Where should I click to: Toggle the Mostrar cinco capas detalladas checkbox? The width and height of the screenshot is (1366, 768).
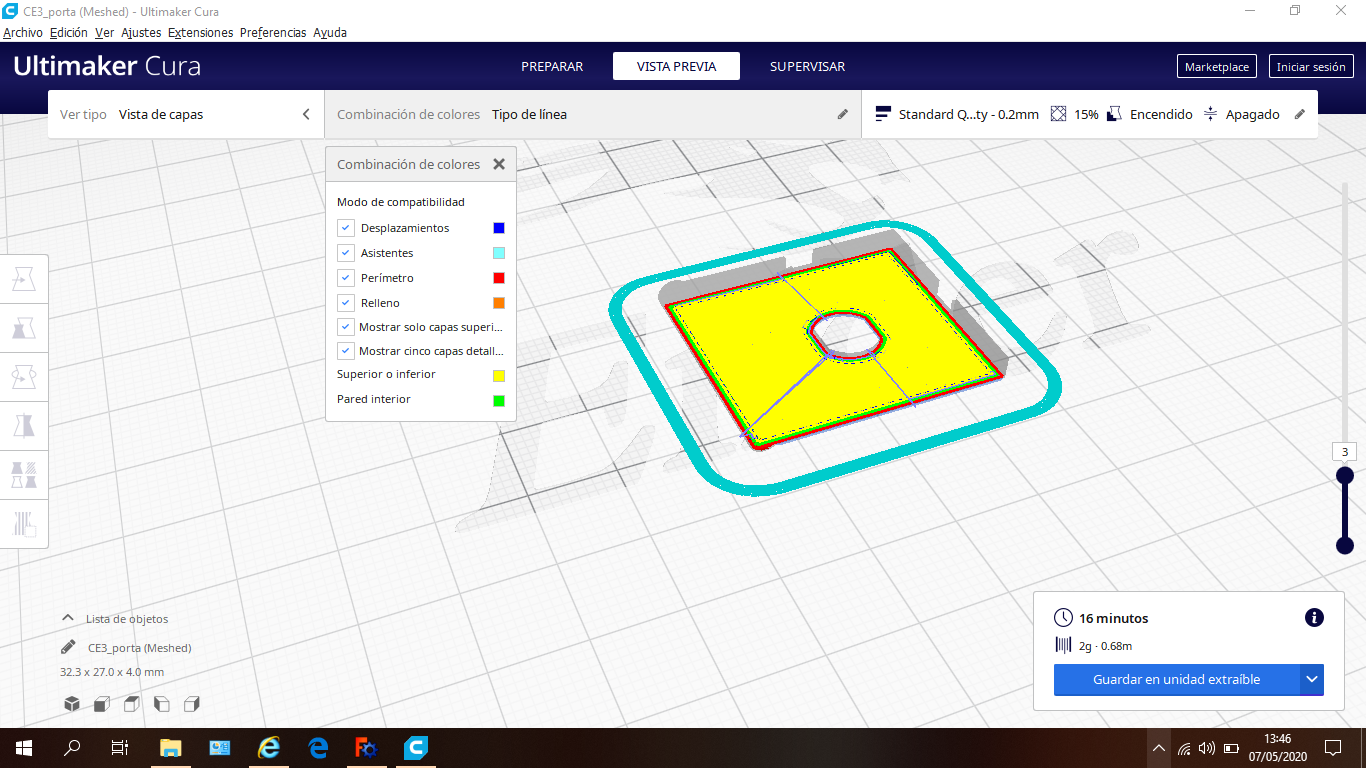pyautogui.click(x=346, y=351)
